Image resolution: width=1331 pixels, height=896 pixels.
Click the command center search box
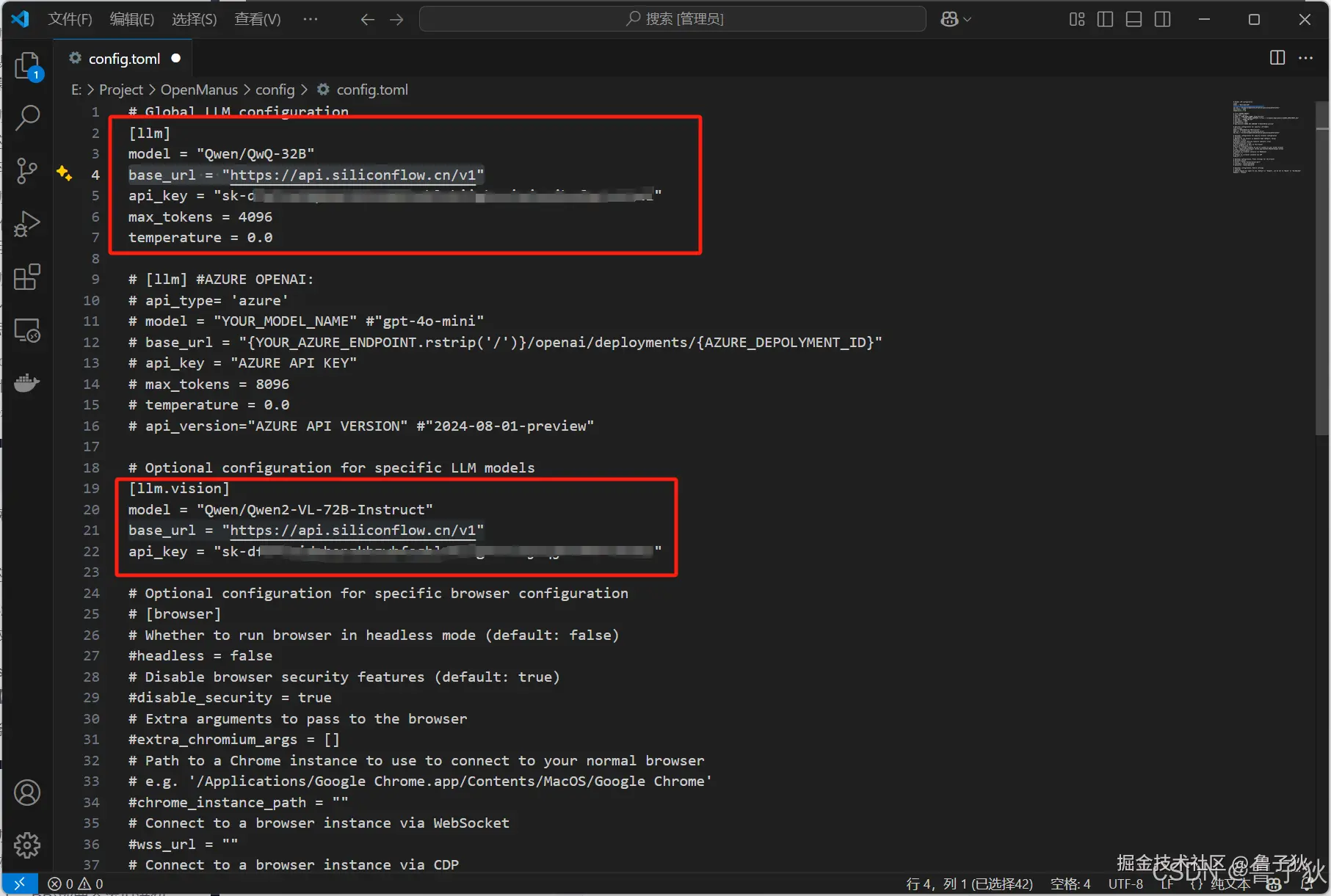coord(672,19)
